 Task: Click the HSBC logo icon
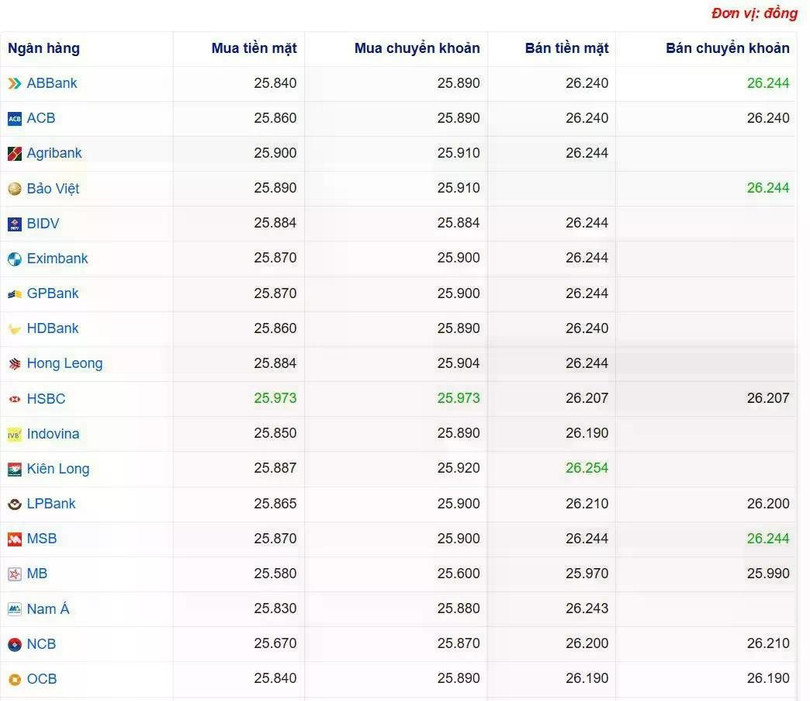[14, 399]
